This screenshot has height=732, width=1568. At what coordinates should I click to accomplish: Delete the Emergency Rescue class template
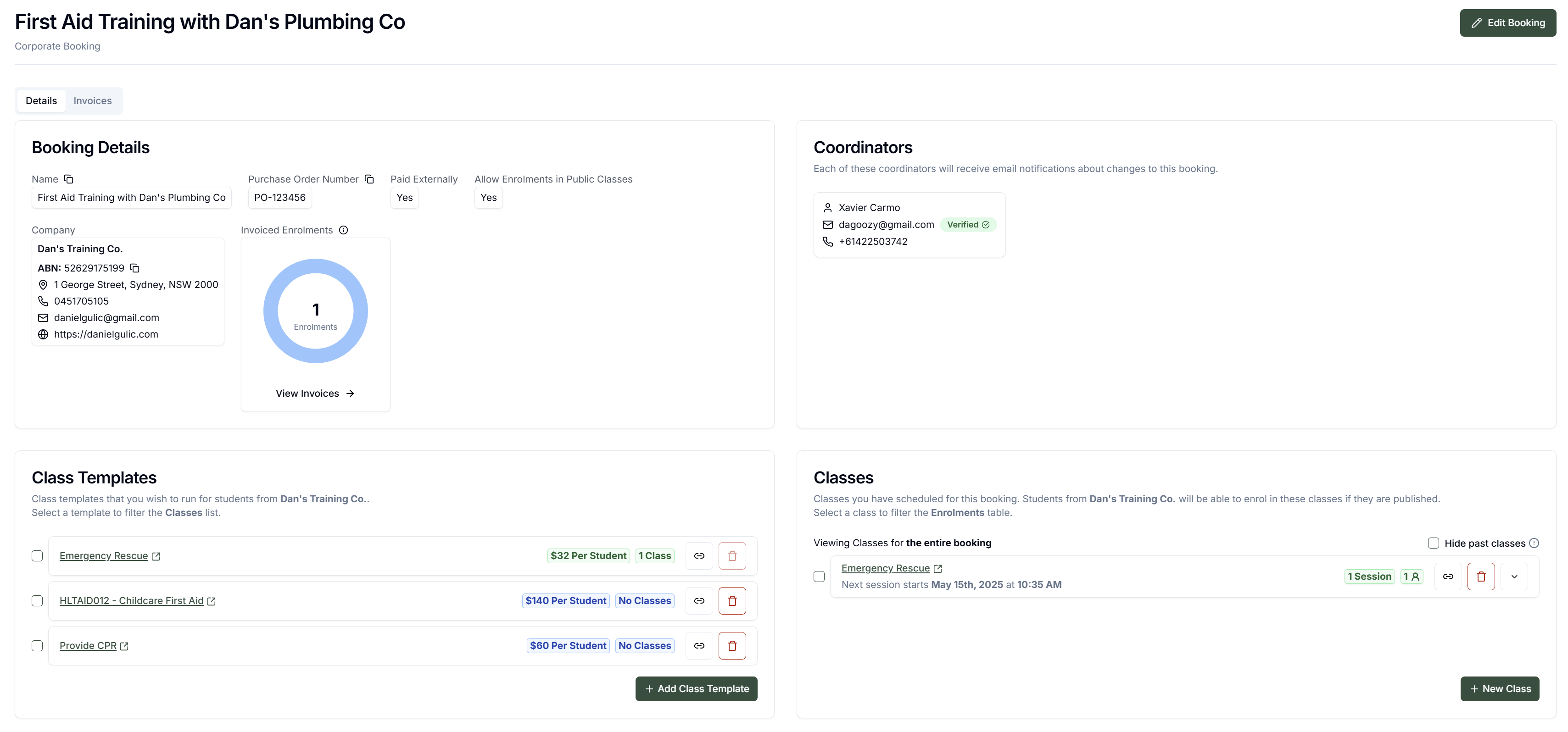coord(731,555)
